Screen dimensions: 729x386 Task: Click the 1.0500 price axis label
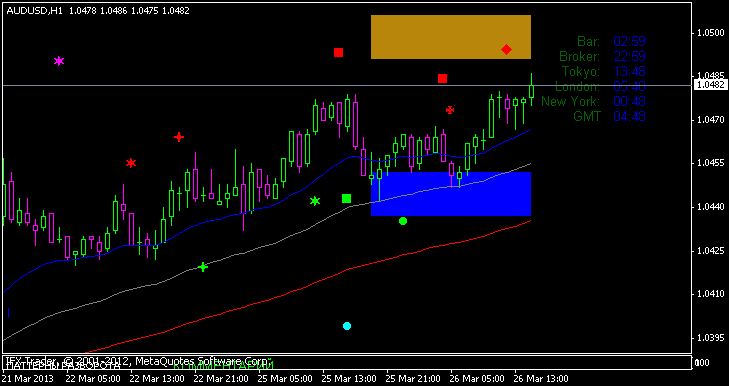coord(711,33)
